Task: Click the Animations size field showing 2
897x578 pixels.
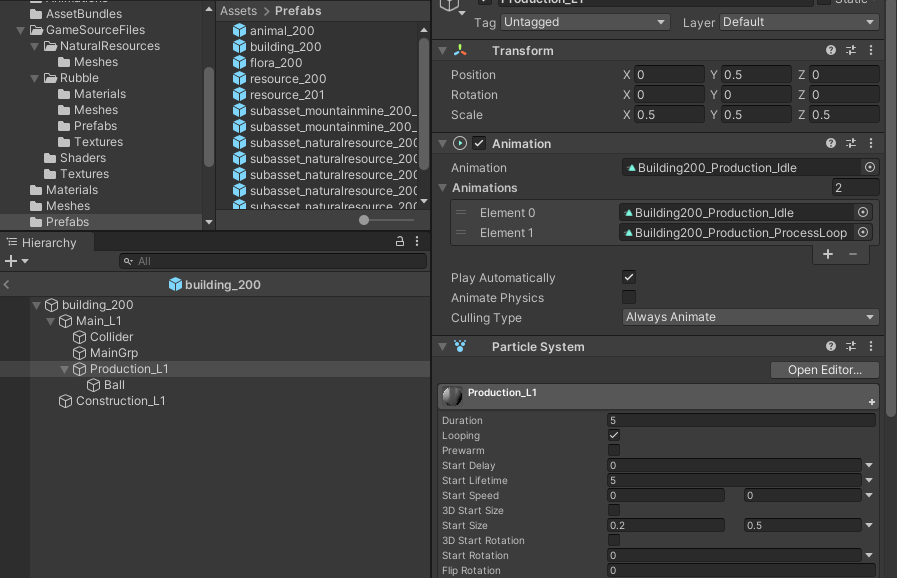Action: (855, 187)
